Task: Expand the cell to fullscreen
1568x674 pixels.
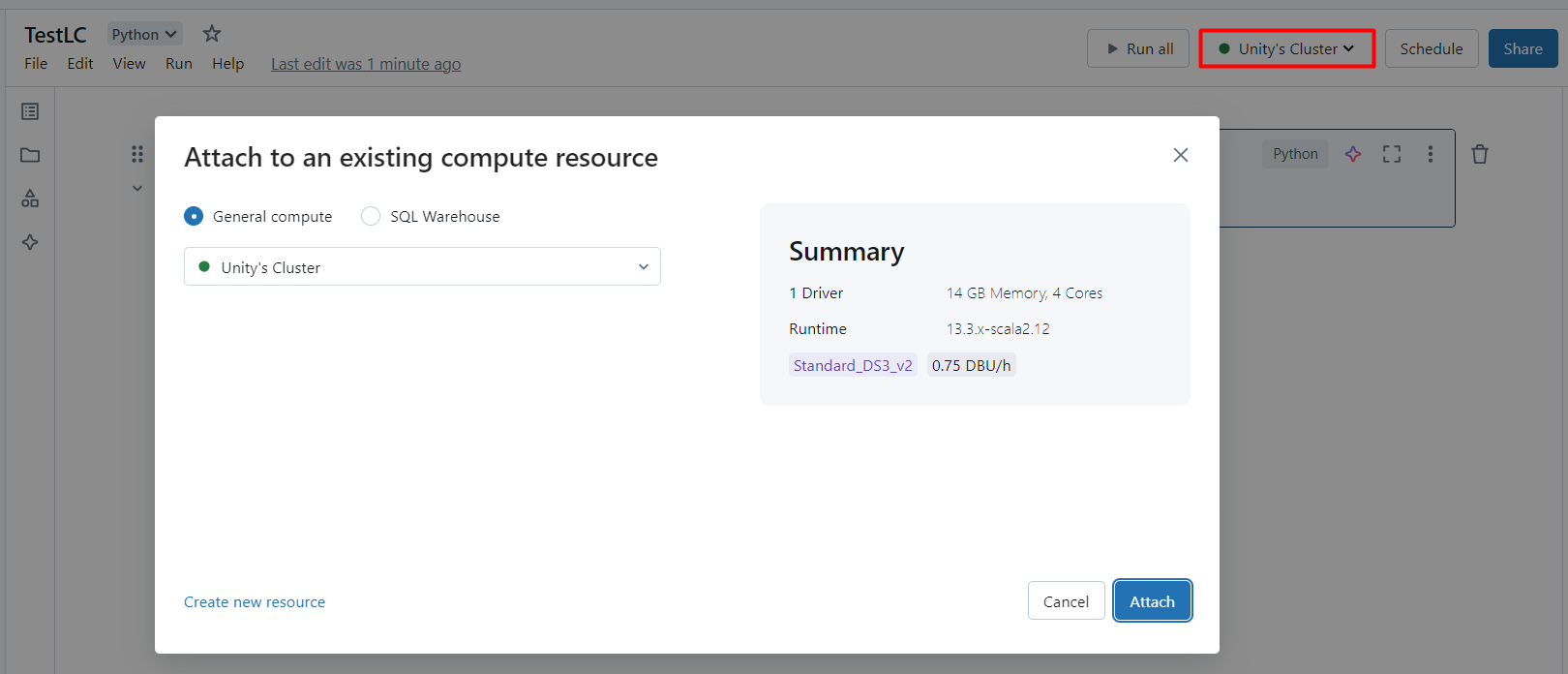Action: tap(1392, 154)
